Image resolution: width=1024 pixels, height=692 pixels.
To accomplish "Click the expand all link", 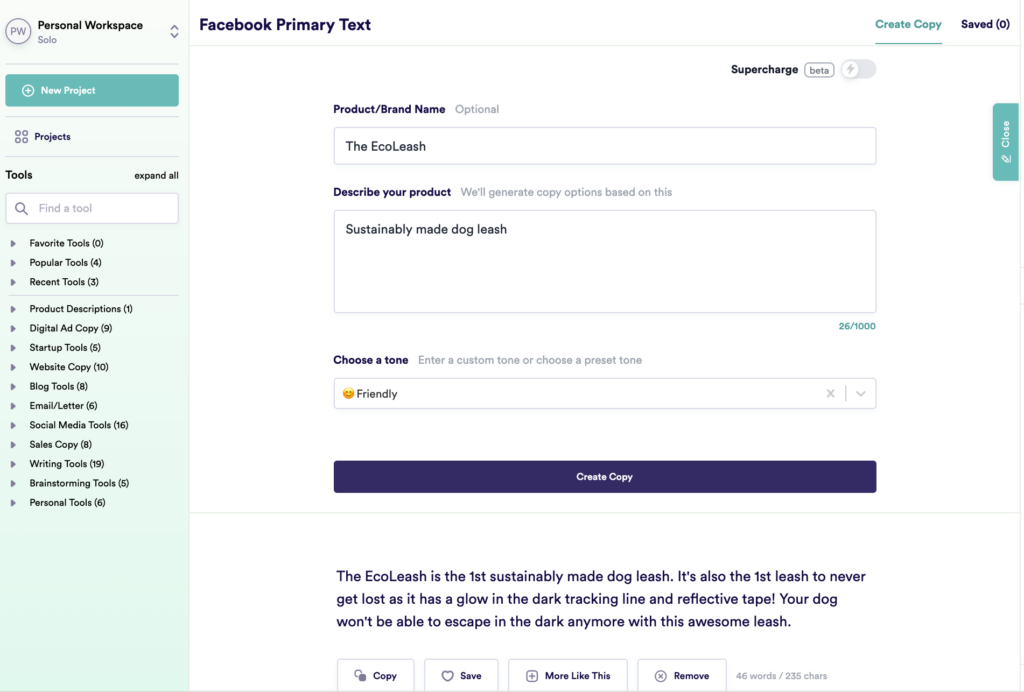I will click(x=156, y=176).
